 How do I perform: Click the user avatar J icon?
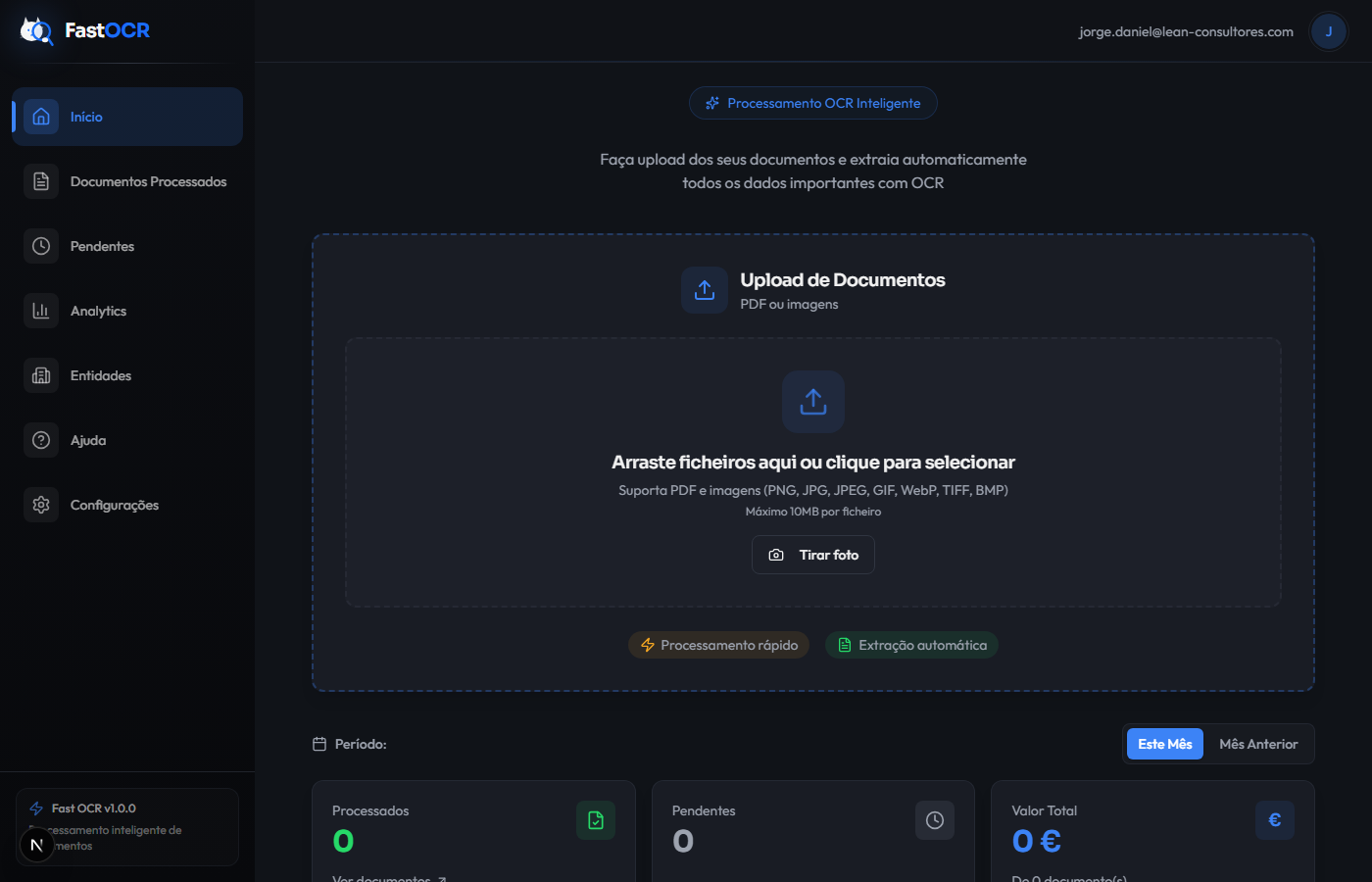pos(1328,31)
